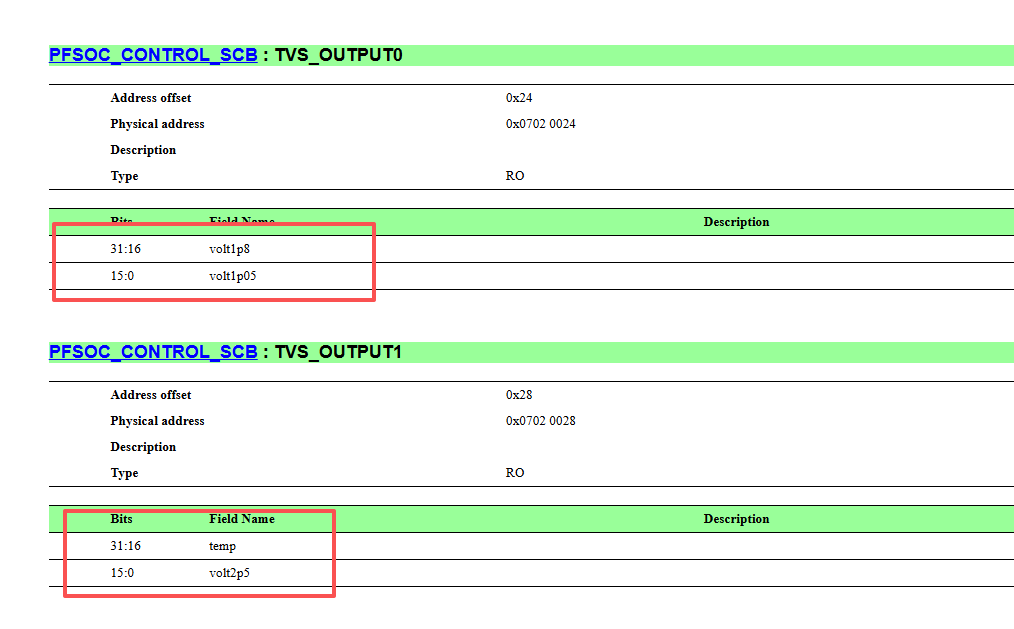
Task: Click the volt2p5 field name
Action: click(x=229, y=573)
